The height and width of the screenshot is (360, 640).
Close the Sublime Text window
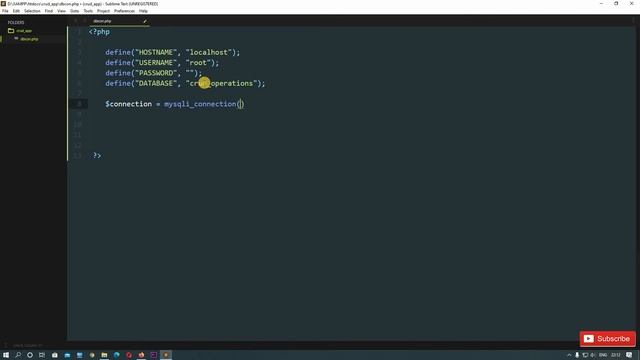631,4
